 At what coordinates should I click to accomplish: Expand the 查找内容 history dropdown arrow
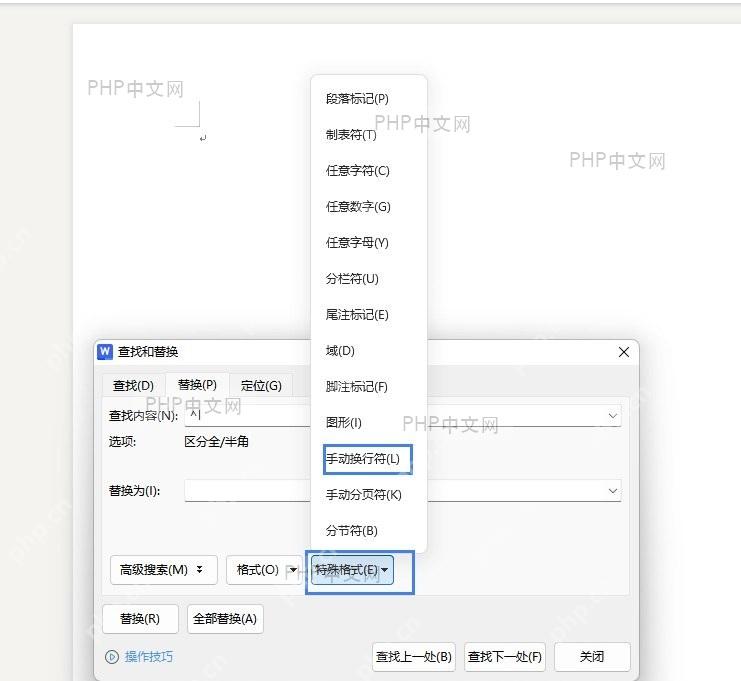[x=612, y=416]
